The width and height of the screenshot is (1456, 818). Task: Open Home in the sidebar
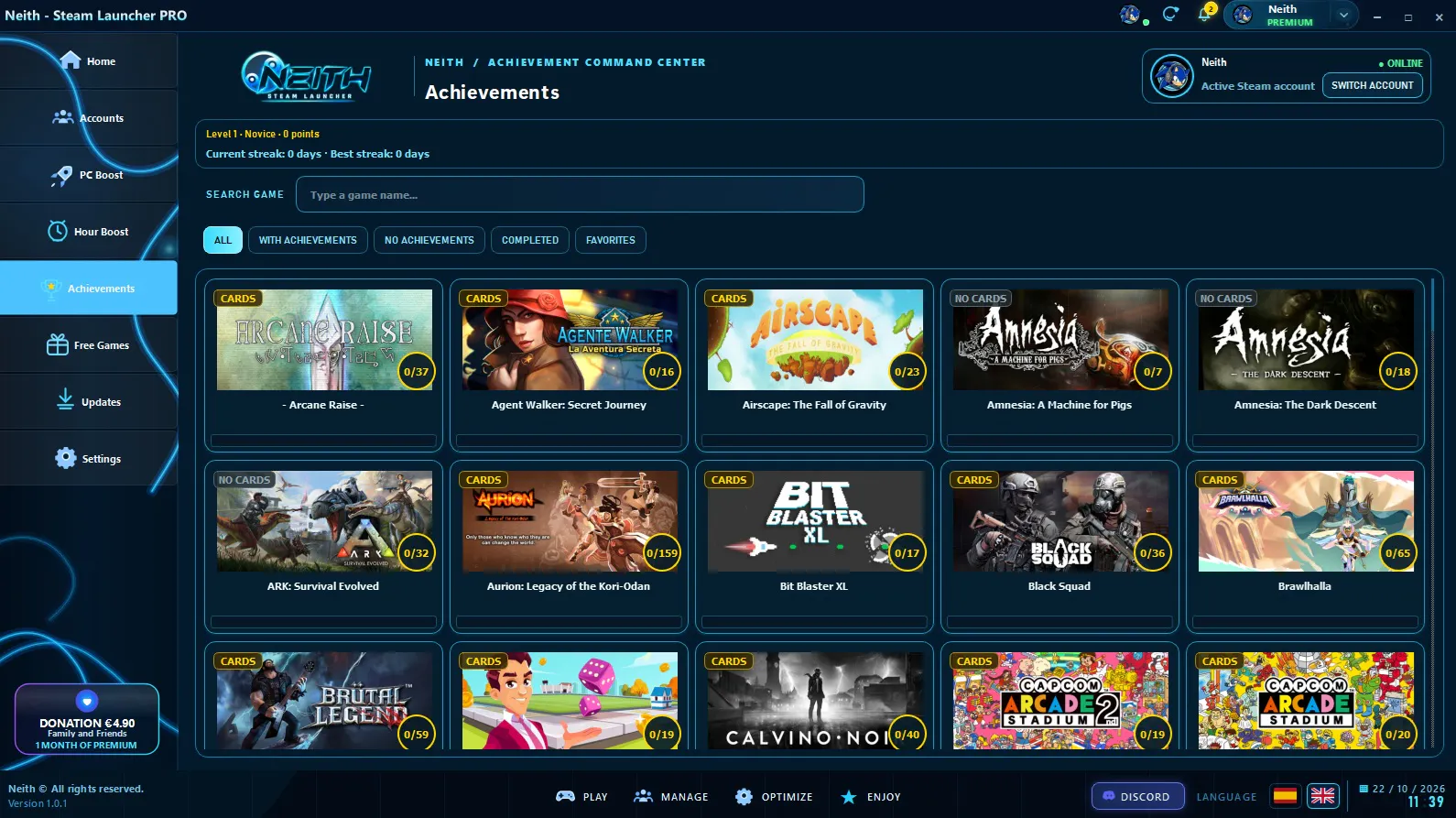(88, 61)
